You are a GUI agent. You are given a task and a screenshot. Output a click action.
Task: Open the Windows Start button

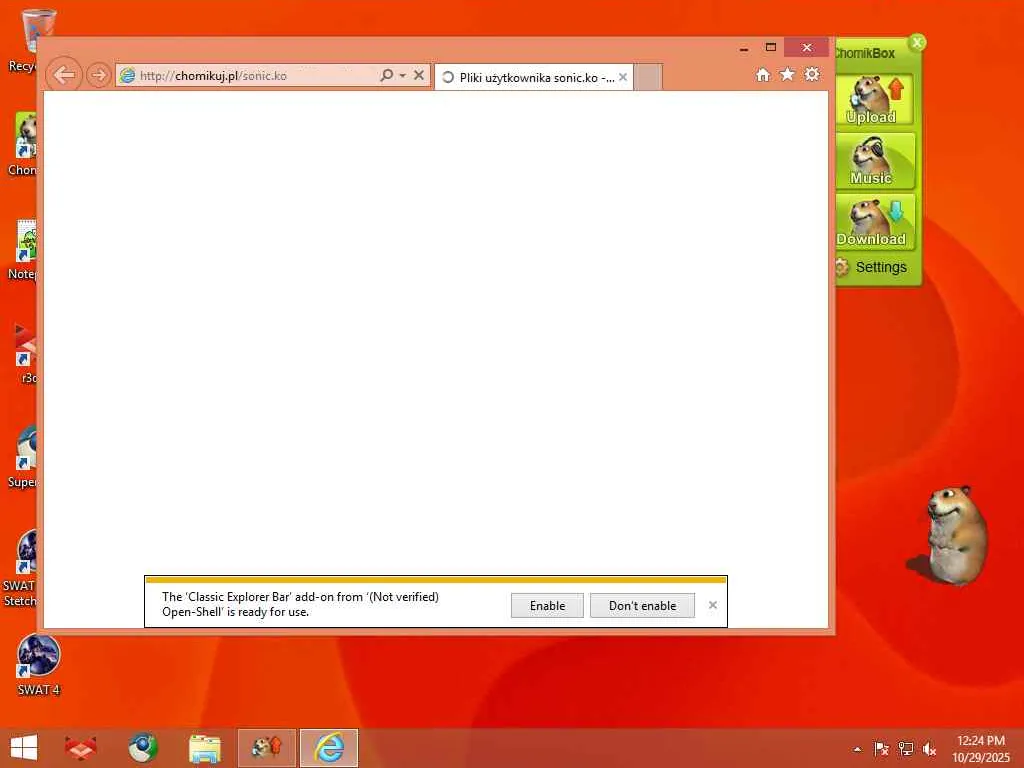(24, 748)
